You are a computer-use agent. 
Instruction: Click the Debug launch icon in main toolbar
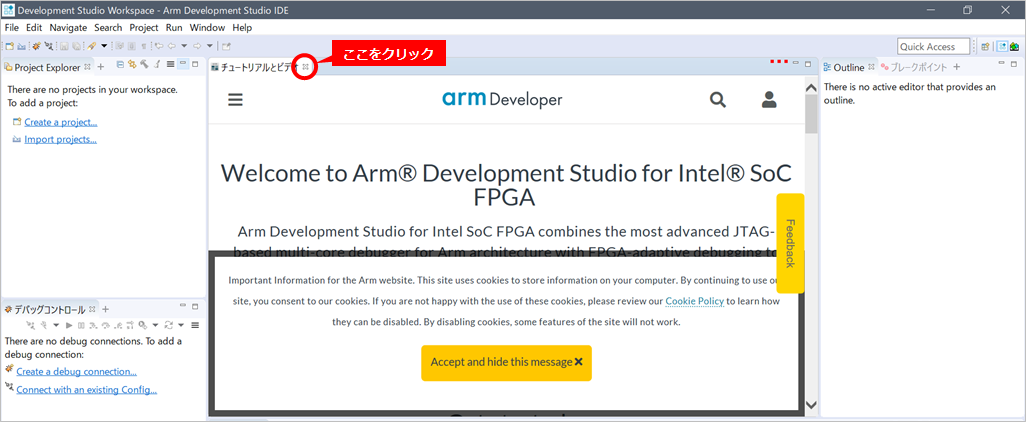[92, 46]
